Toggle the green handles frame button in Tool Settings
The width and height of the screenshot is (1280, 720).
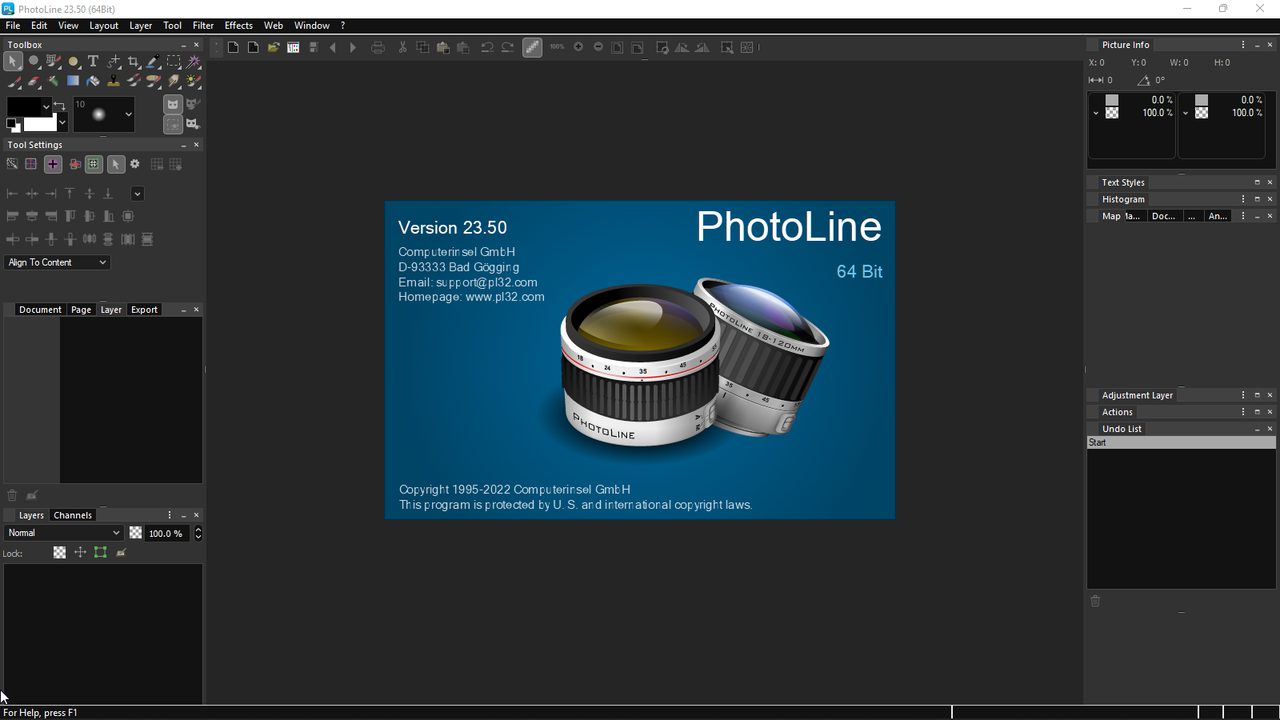tap(94, 164)
